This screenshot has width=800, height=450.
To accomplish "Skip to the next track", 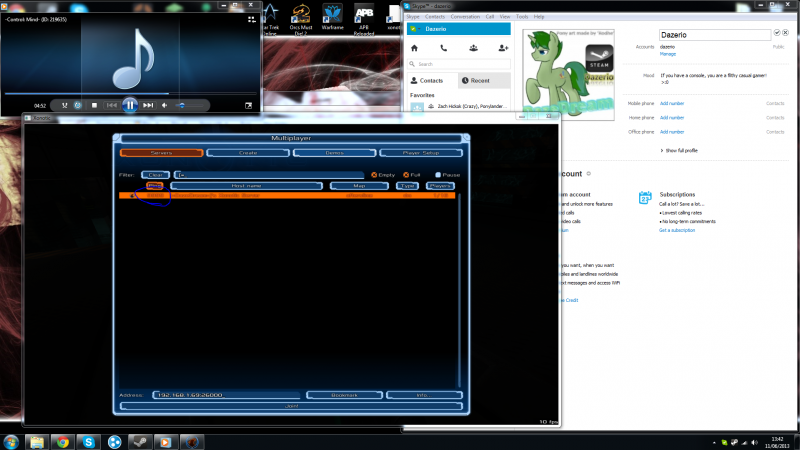I will click(x=148, y=105).
